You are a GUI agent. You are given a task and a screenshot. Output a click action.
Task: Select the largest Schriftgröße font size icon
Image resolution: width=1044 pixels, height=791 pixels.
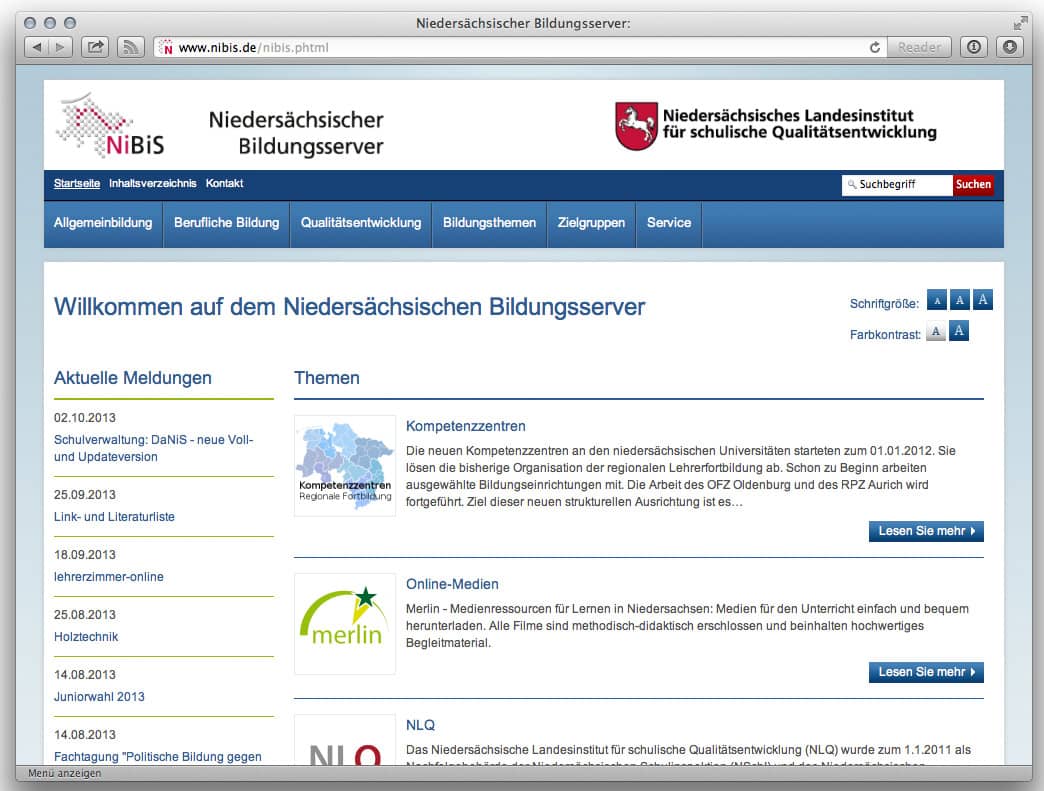pos(983,300)
